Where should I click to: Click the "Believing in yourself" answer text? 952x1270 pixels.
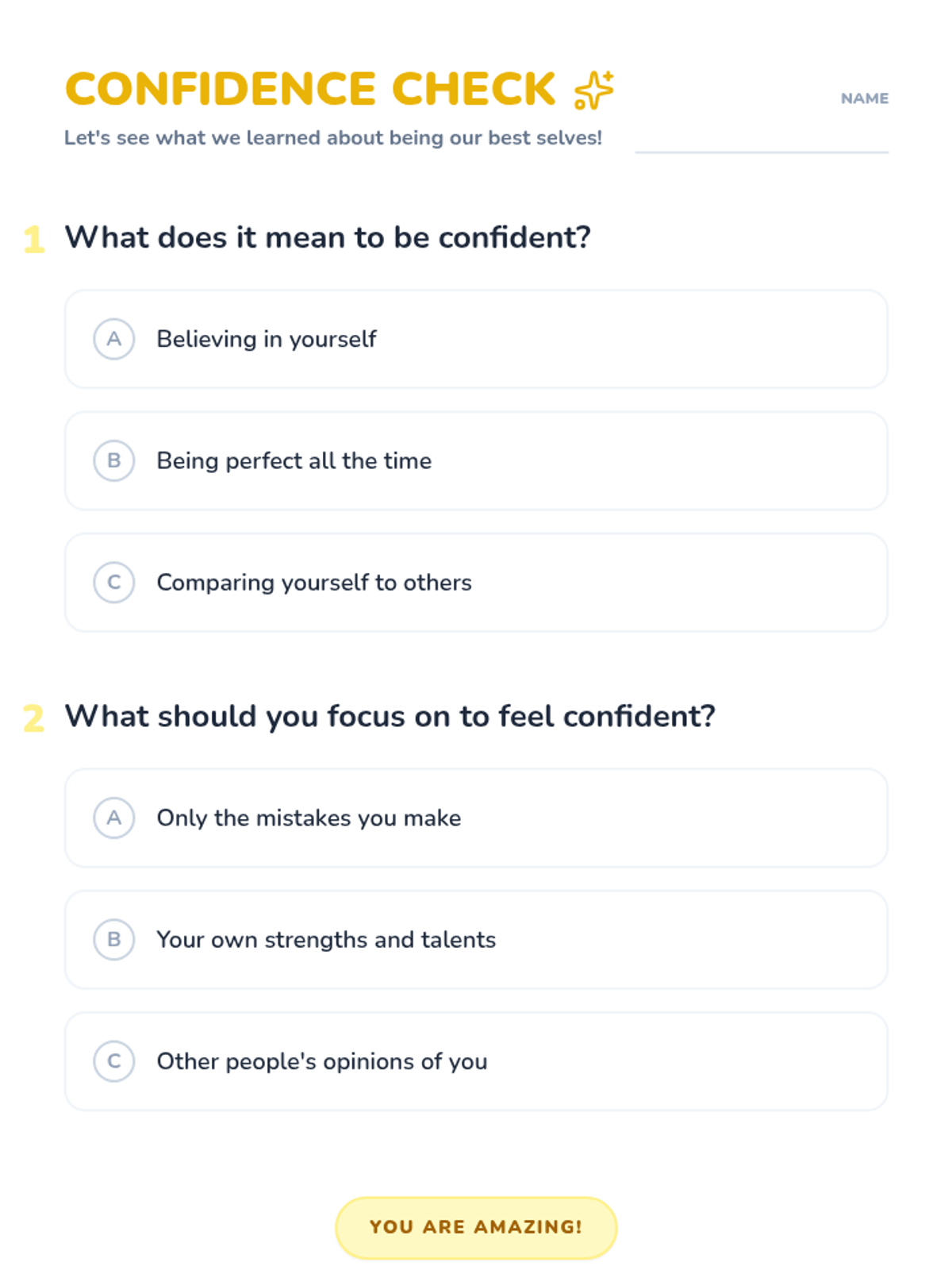click(267, 339)
